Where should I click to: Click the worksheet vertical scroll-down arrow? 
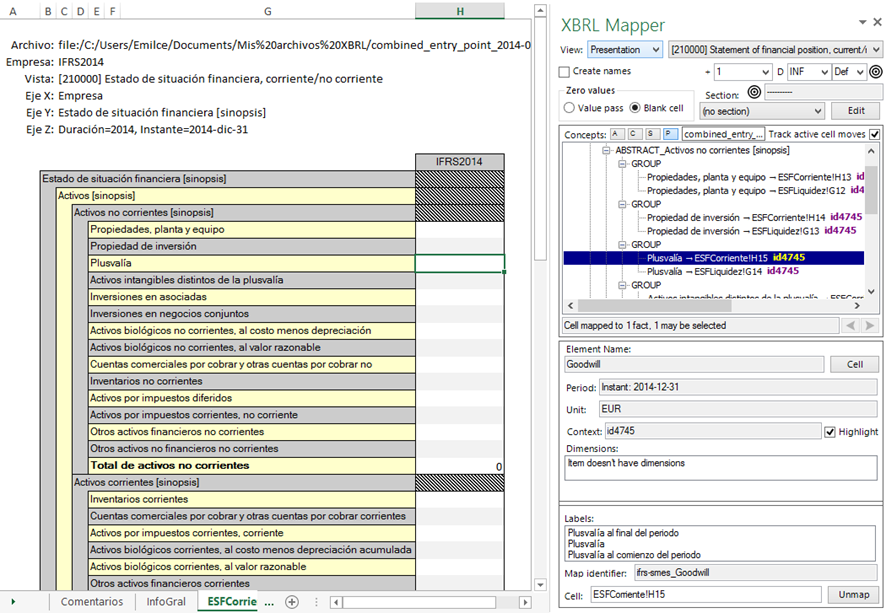[540, 585]
